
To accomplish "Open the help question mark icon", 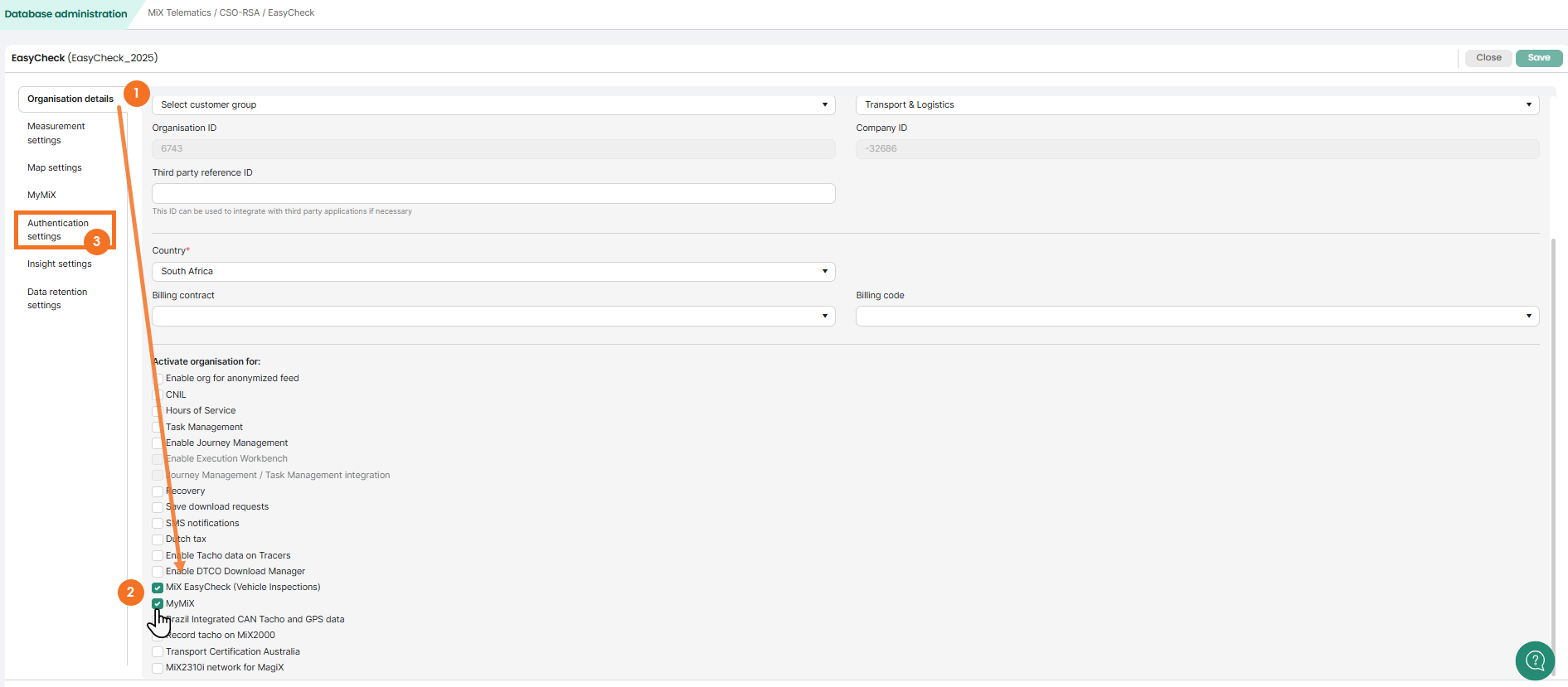I will [1535, 660].
